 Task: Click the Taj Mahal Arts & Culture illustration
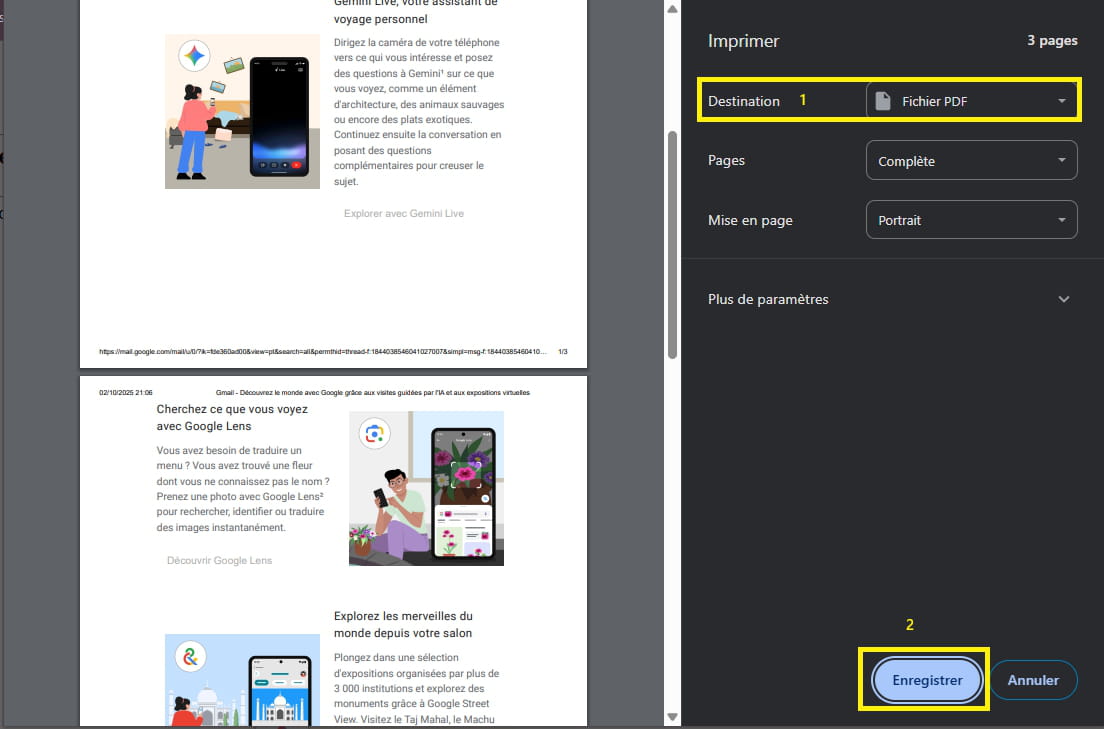(242, 680)
